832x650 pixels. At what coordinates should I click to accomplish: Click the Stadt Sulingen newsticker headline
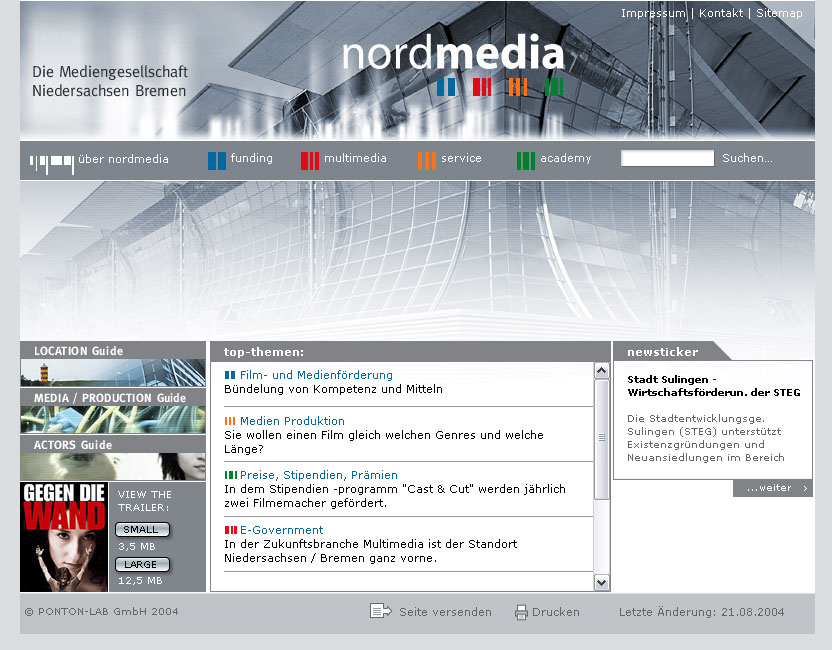coord(714,386)
